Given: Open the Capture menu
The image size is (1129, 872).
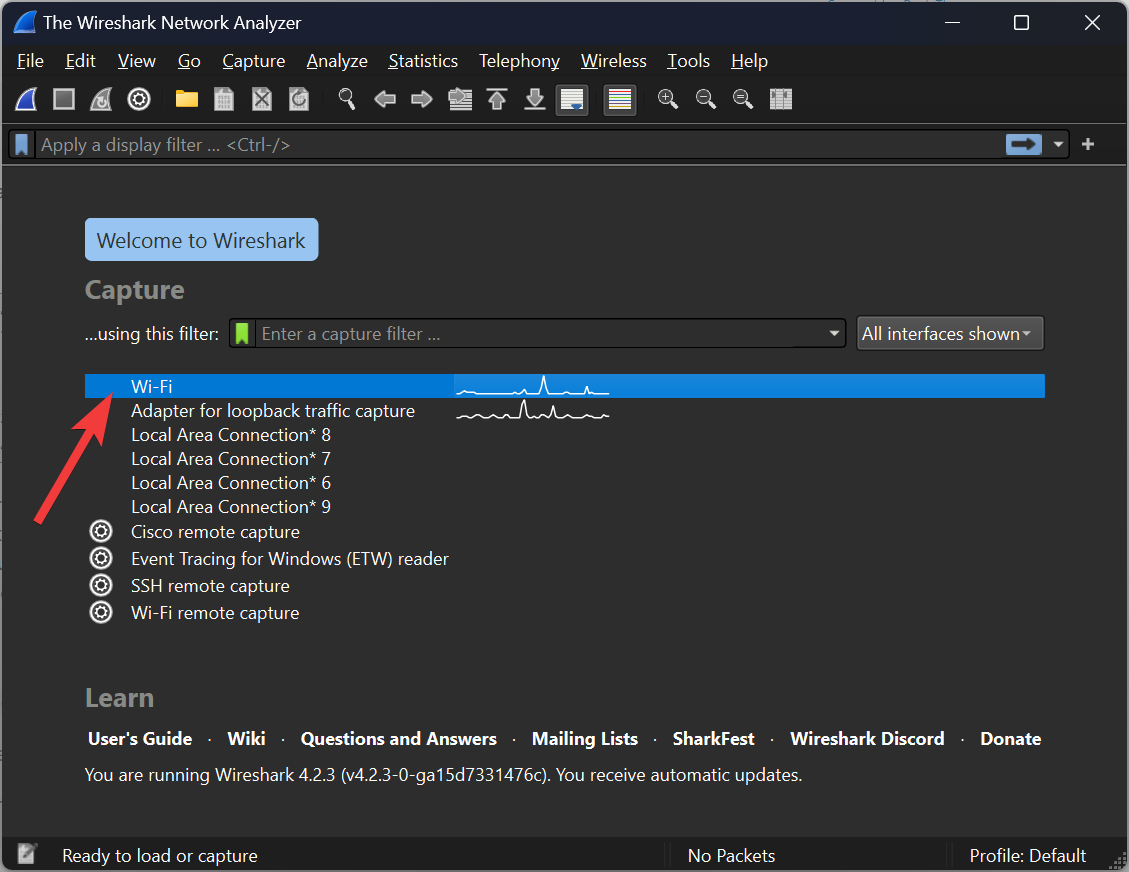Looking at the screenshot, I should coord(253,61).
